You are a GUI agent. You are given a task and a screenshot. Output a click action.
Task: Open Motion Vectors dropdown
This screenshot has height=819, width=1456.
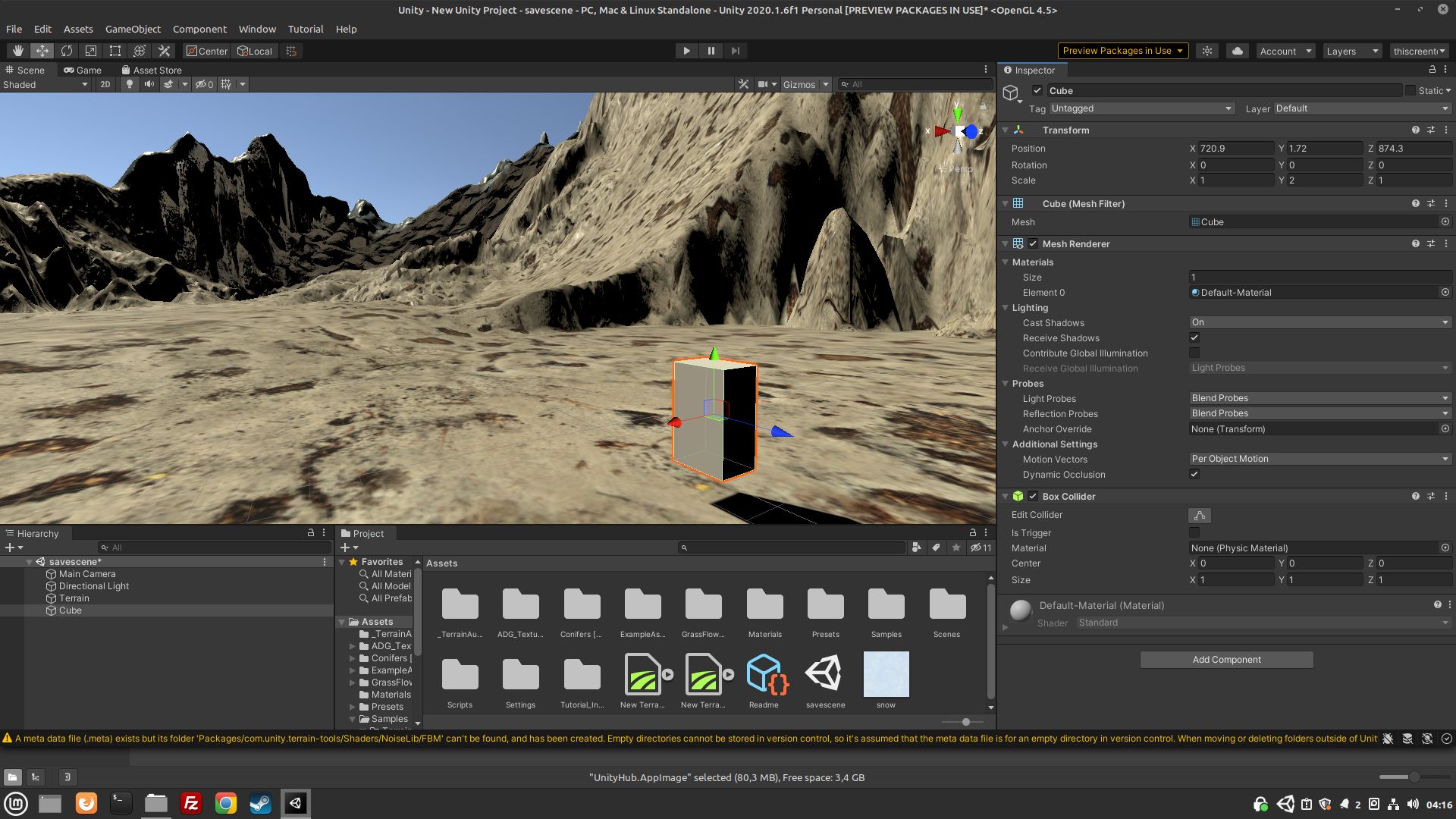click(x=1320, y=459)
